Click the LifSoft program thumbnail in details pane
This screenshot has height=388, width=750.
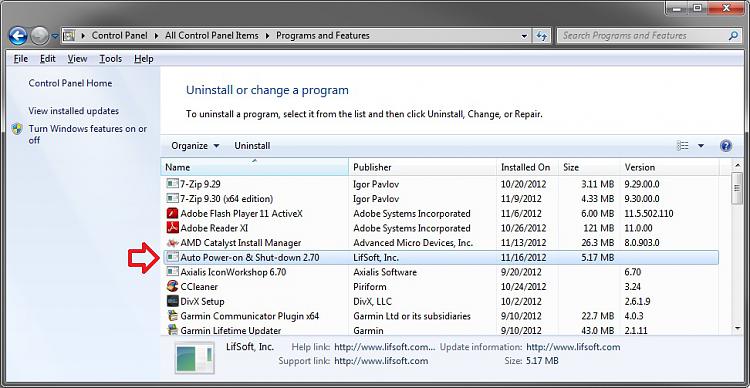[x=196, y=358]
